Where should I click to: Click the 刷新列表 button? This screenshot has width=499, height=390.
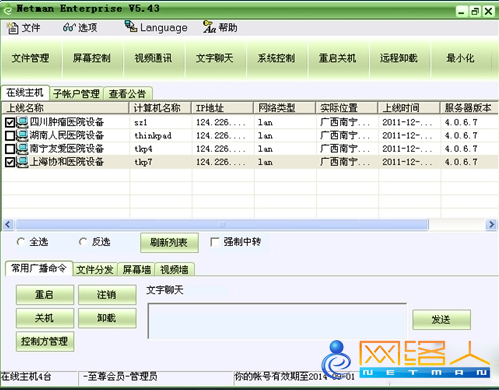pyautogui.click(x=169, y=242)
